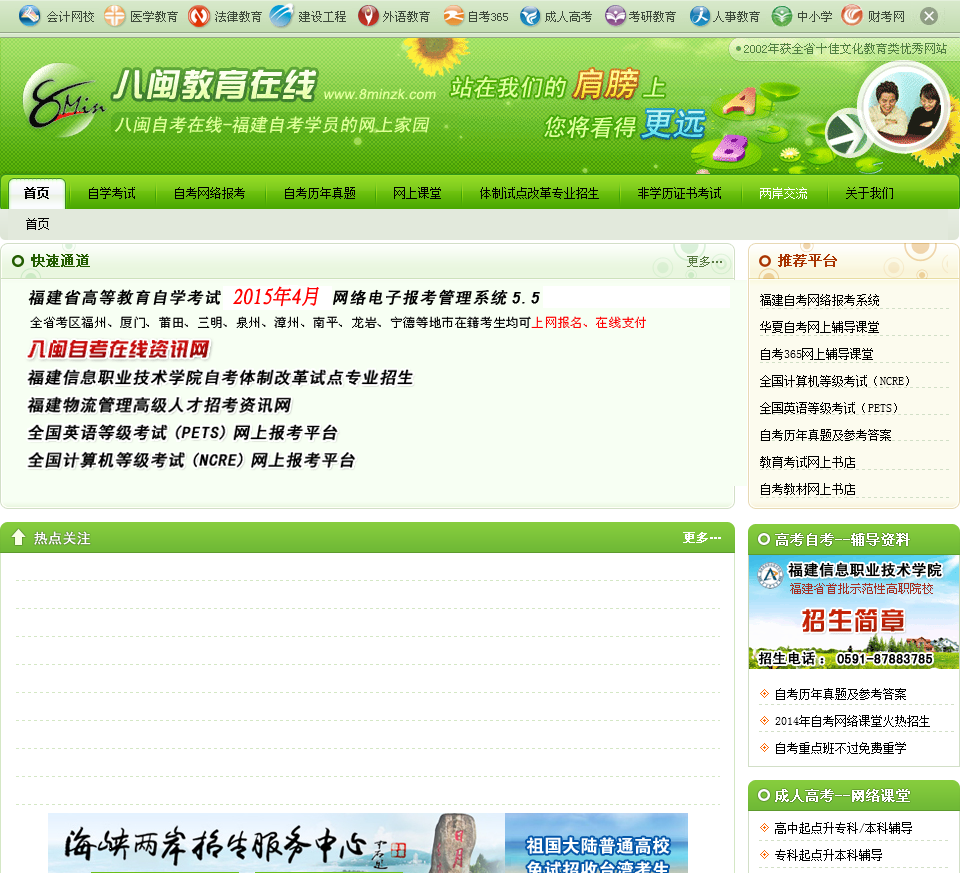Open 全国英语等级考试 (PETS) 网上报考平台
The width and height of the screenshot is (960, 873).
coord(182,433)
